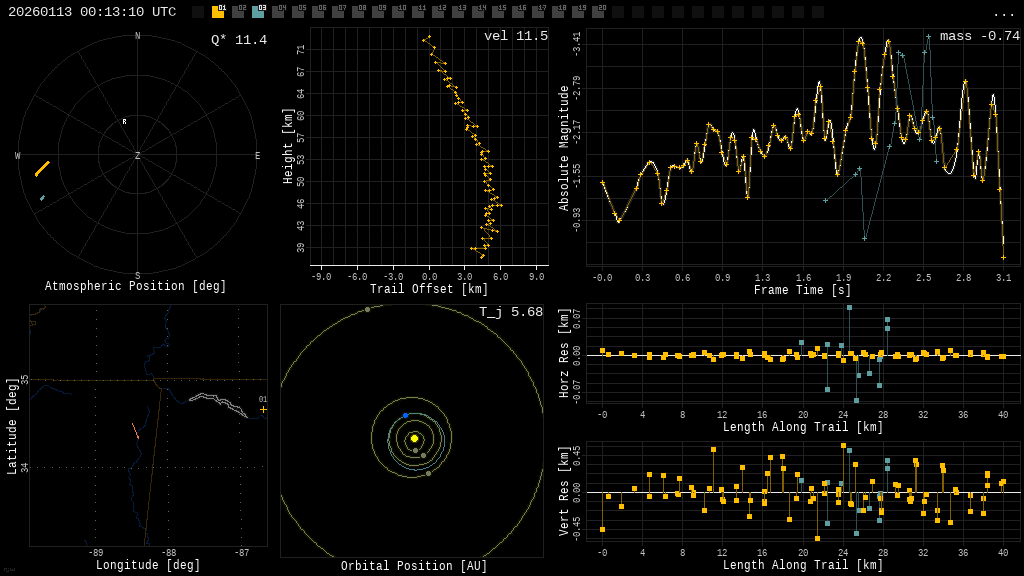Toggle the orange station 01 box

[218, 12]
